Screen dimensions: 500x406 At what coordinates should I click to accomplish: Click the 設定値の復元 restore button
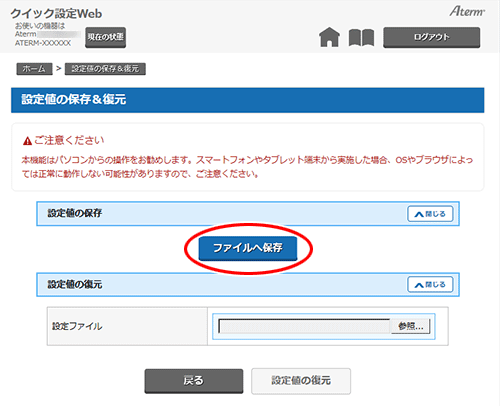click(x=301, y=381)
